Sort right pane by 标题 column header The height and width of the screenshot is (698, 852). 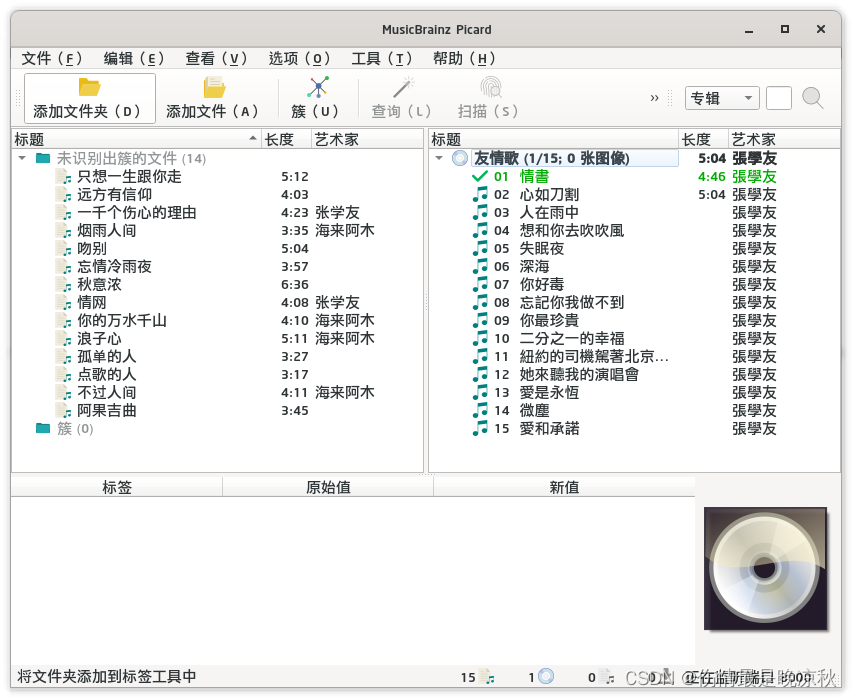point(554,139)
